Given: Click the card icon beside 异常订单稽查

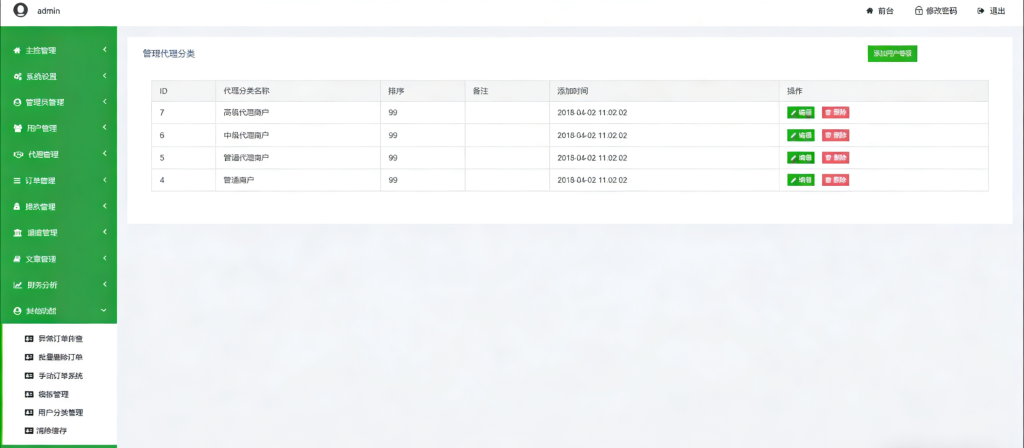Looking at the screenshot, I should pyautogui.click(x=28, y=339).
